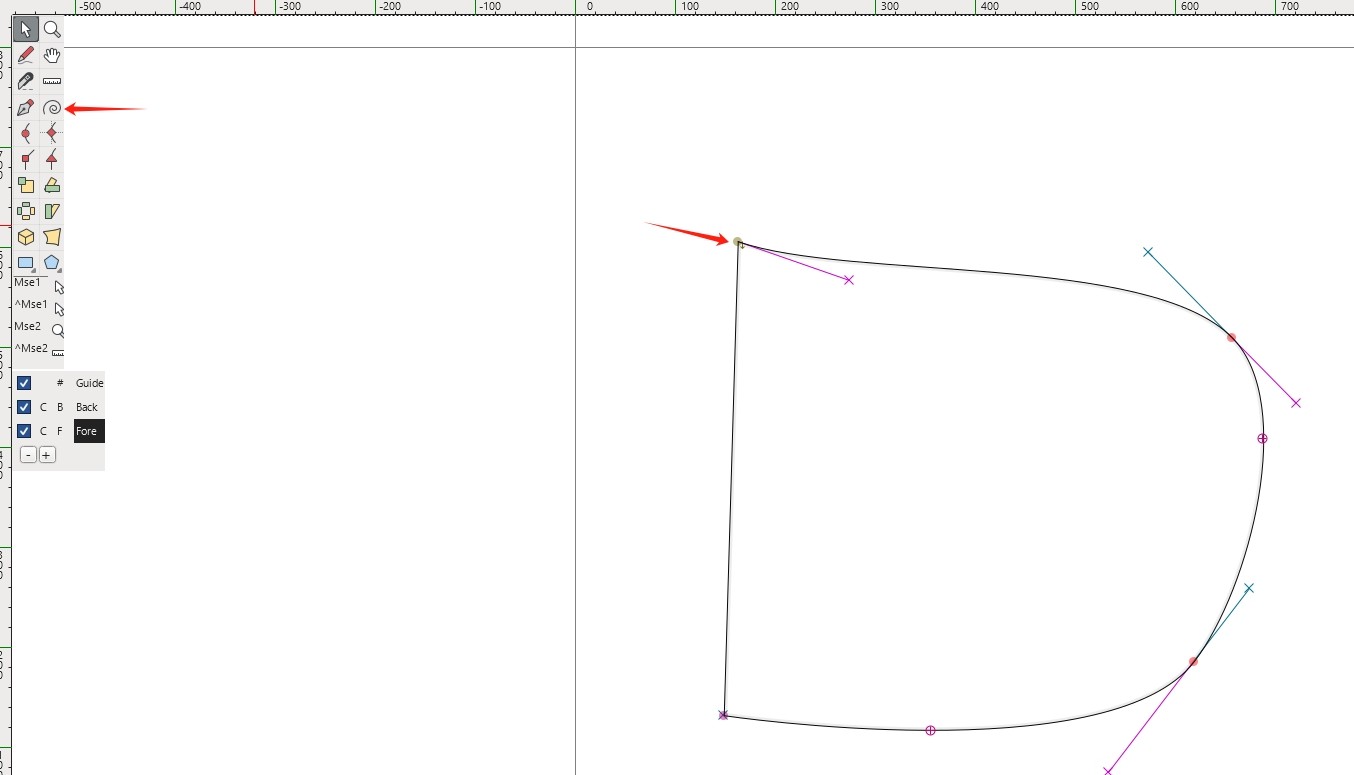The width and height of the screenshot is (1354, 775).
Task: Add new layer with plus button
Action: coord(47,455)
